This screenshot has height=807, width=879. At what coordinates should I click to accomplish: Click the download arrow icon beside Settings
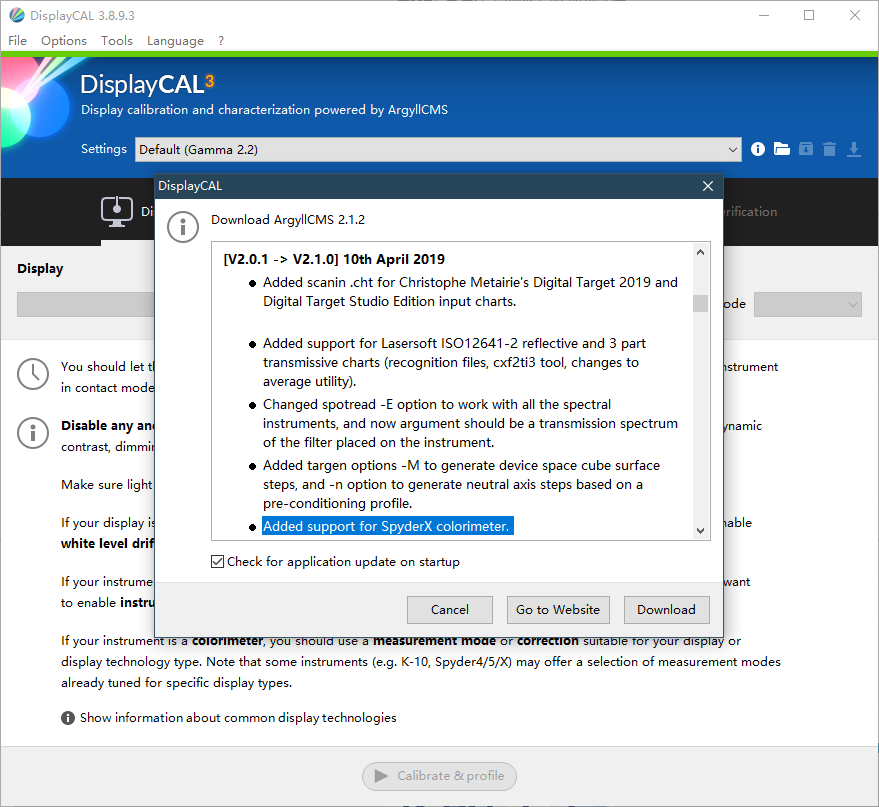(x=854, y=149)
